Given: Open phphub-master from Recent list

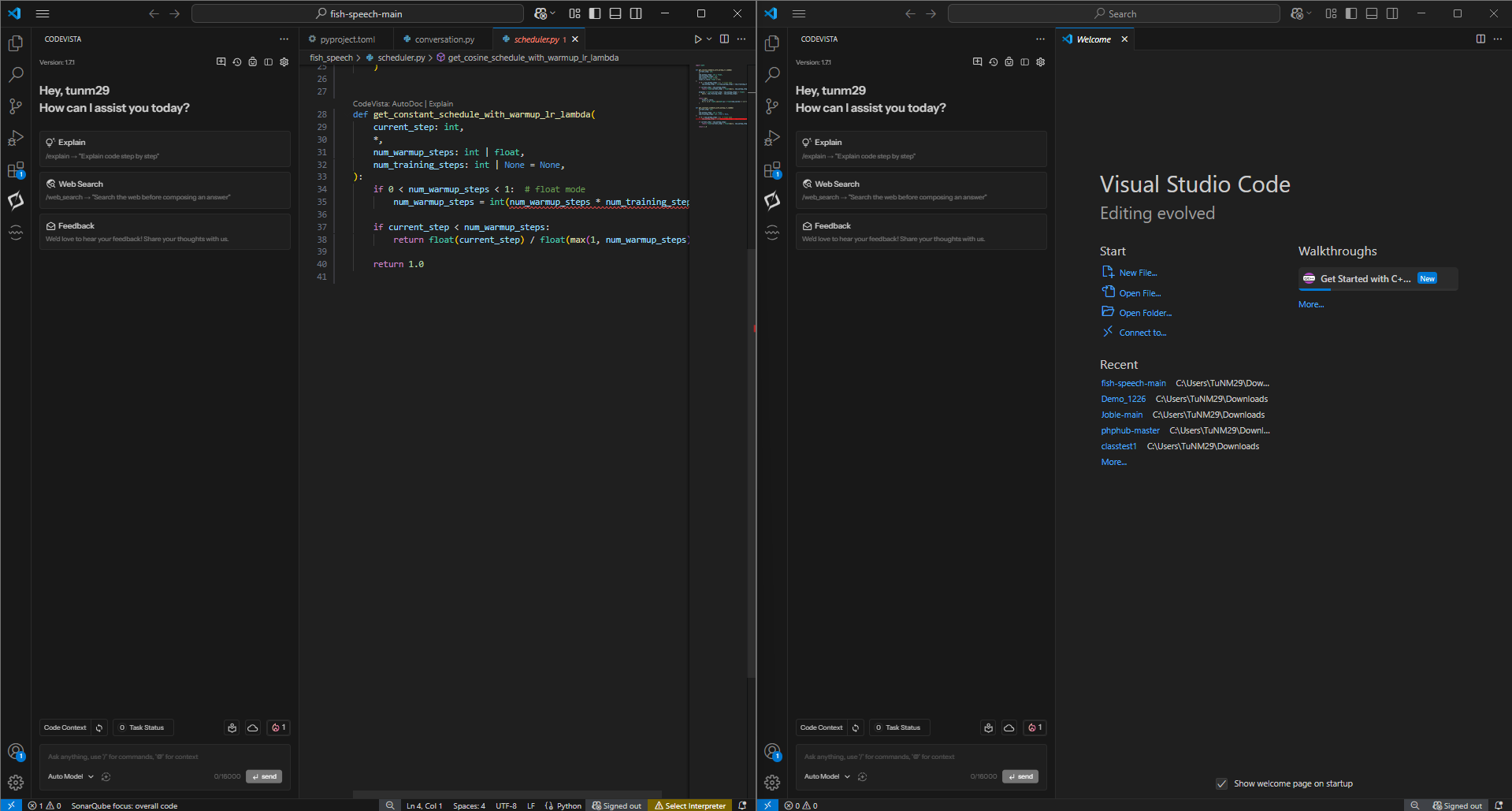Looking at the screenshot, I should pyautogui.click(x=1130, y=430).
